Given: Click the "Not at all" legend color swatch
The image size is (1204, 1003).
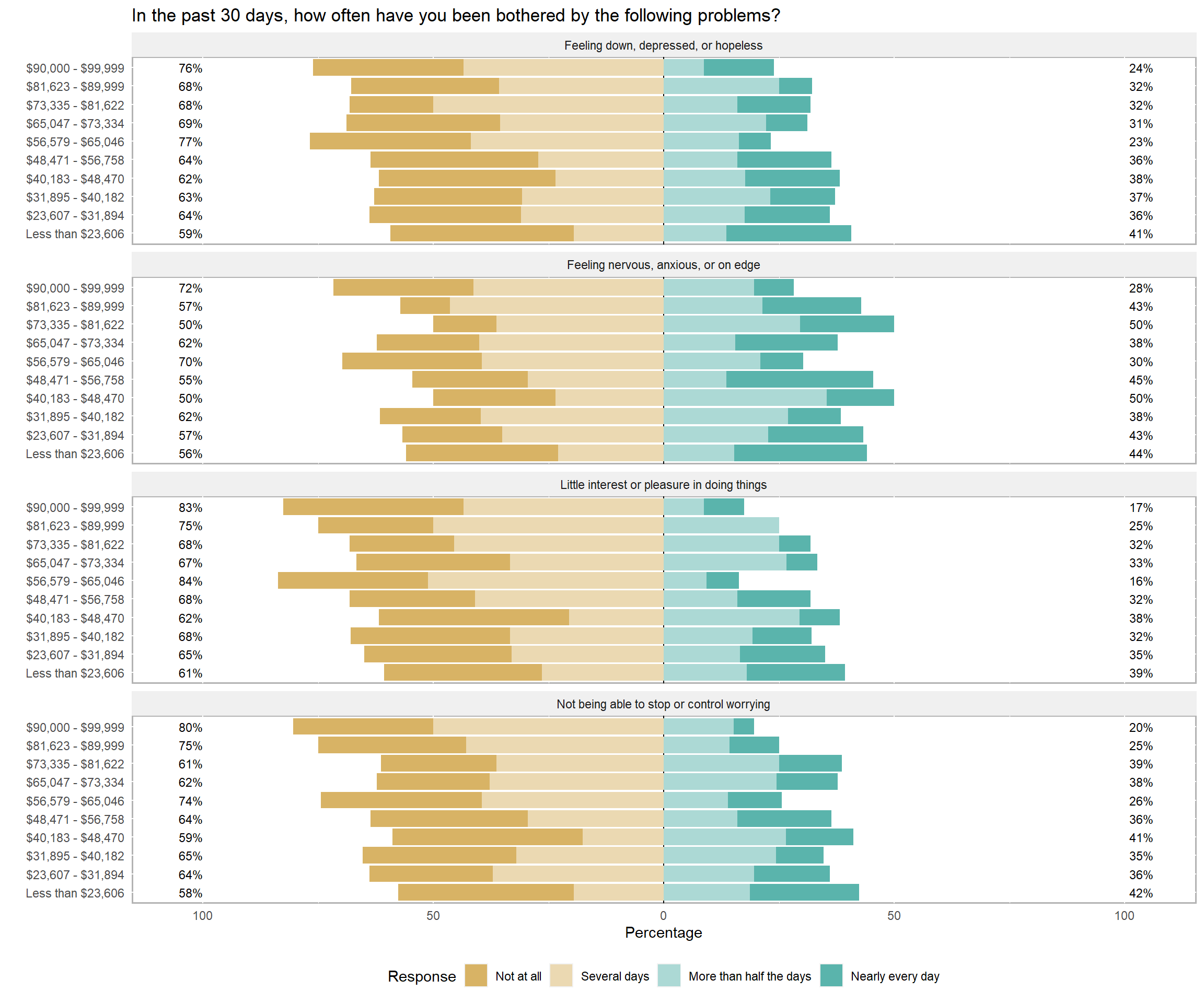Looking at the screenshot, I should 476,975.
